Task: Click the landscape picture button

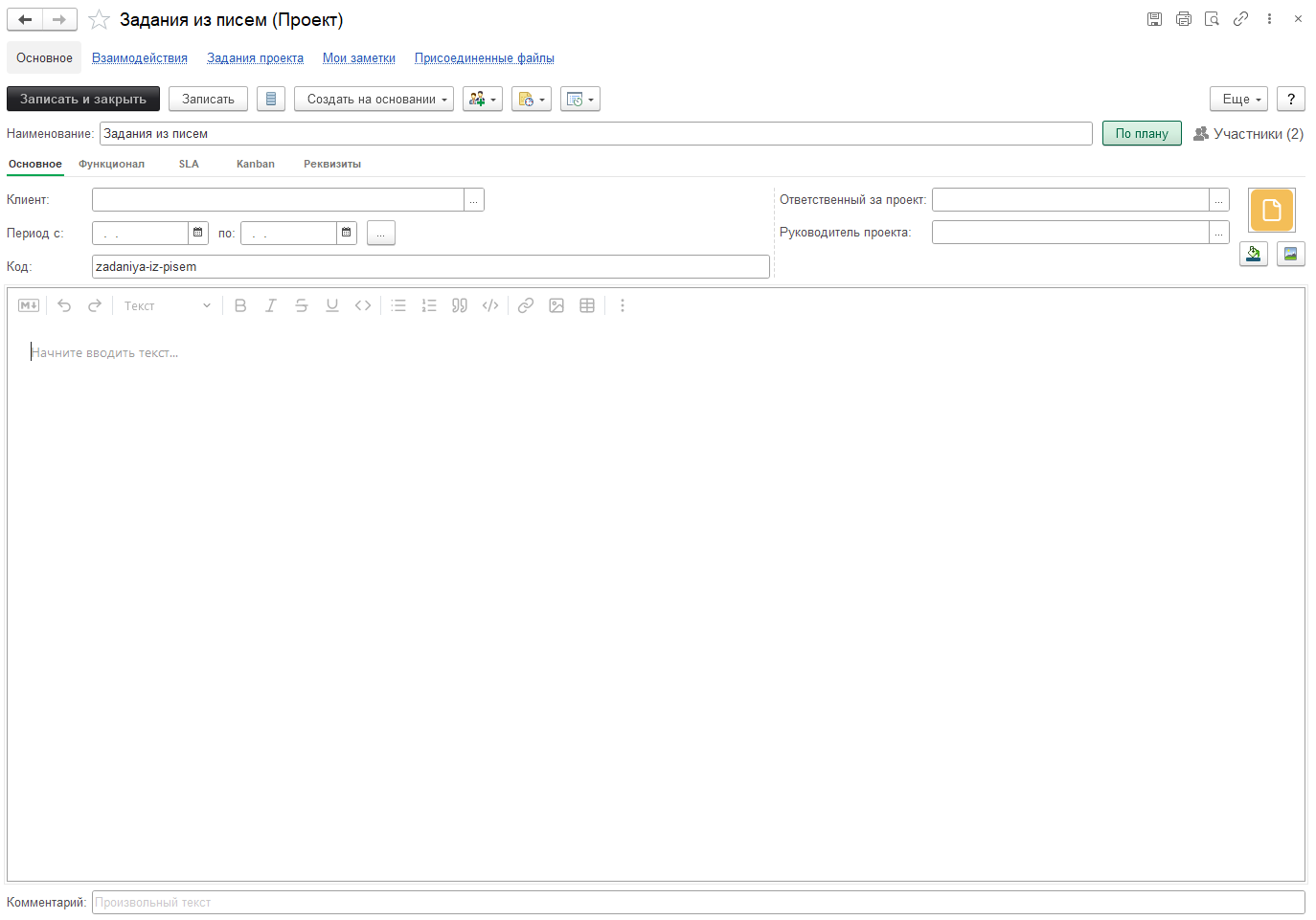Action: [x=1291, y=254]
